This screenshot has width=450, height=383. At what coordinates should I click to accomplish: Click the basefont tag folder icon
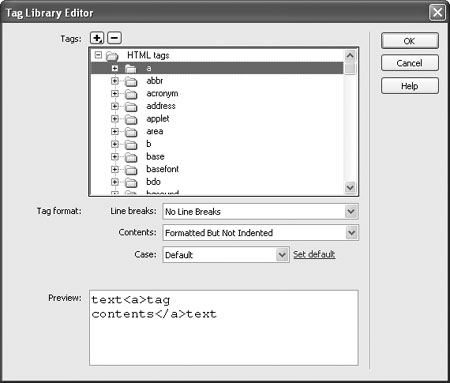point(131,170)
